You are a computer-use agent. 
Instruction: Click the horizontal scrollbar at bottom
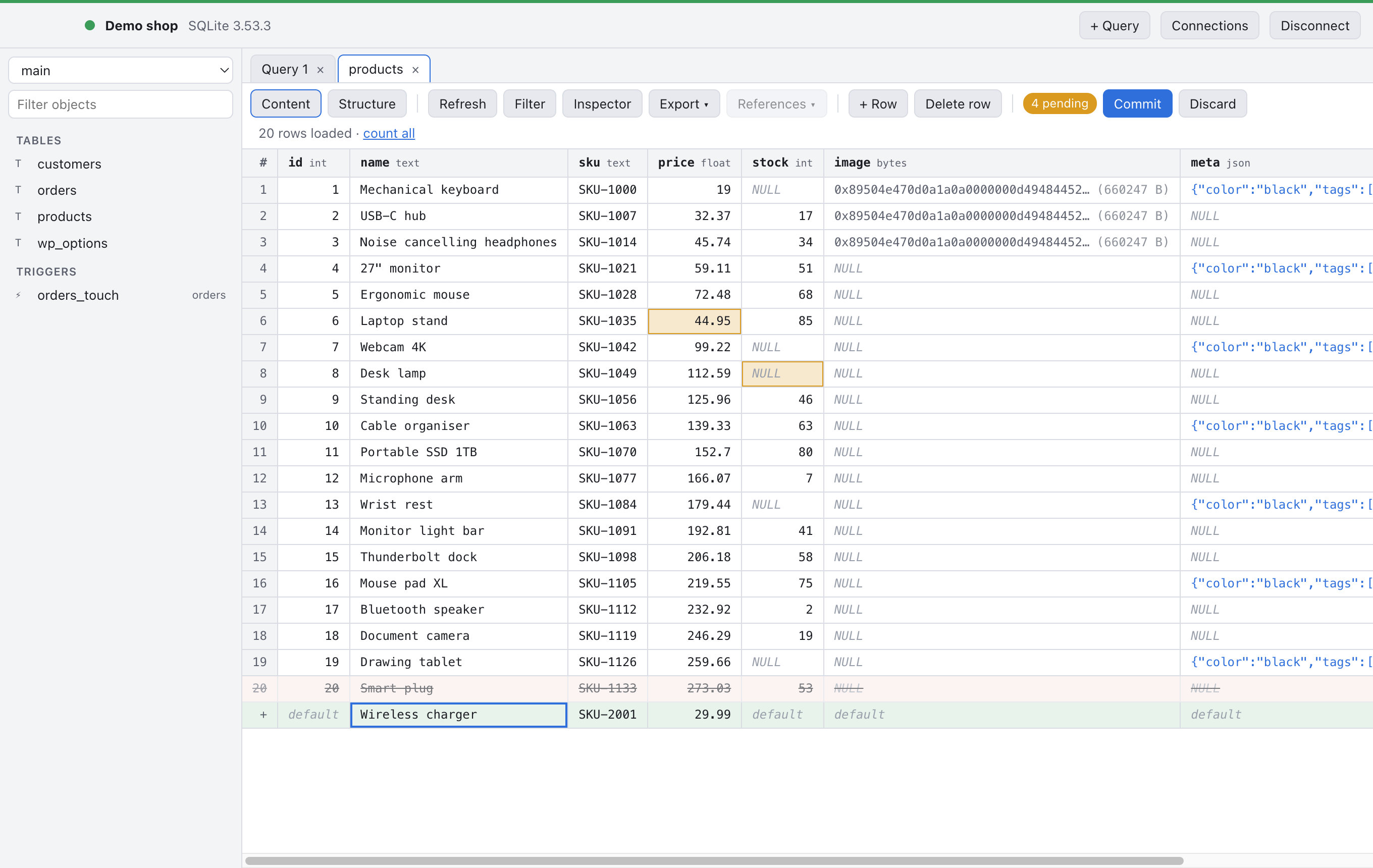coord(714,860)
